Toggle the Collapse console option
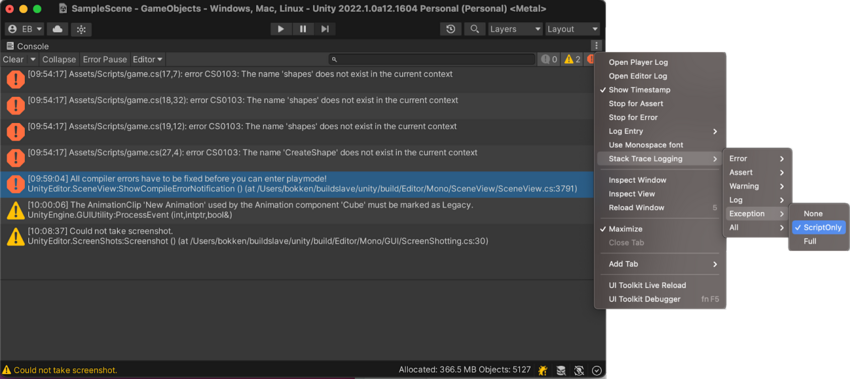Image resolution: width=850 pixels, height=379 pixels. pyautogui.click(x=59, y=60)
